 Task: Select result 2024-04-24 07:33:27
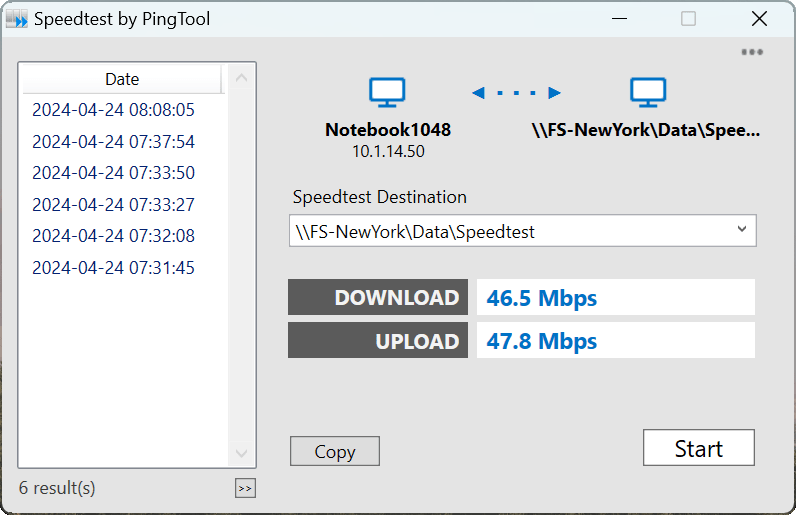tap(113, 205)
